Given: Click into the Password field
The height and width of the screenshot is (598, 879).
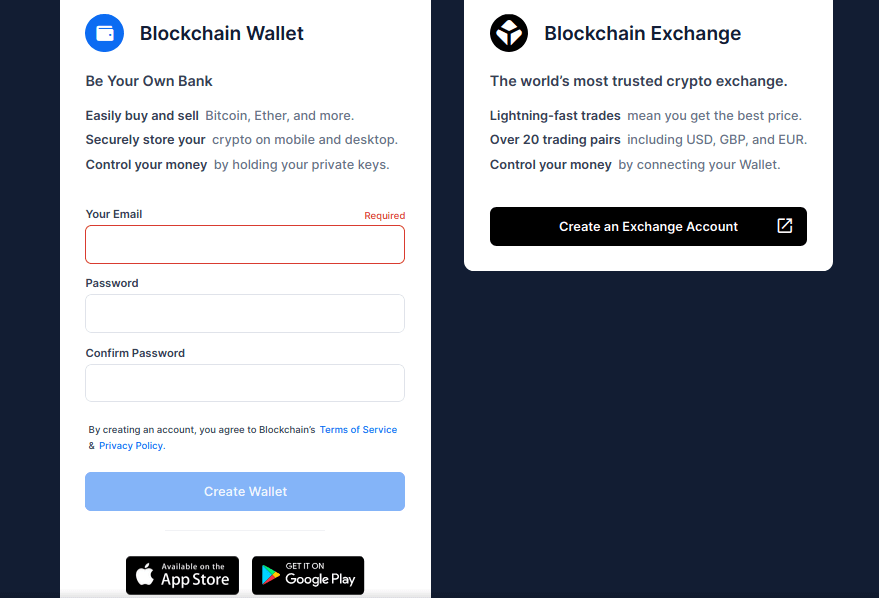Looking at the screenshot, I should (245, 313).
